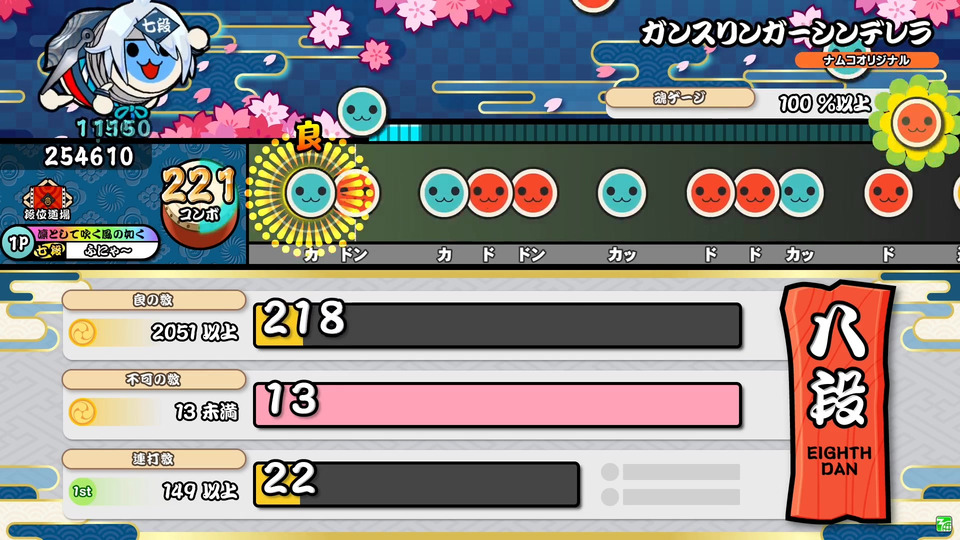The image size is (960, 540).
Task: Select the 連打数 condition label
Action: click(154, 459)
